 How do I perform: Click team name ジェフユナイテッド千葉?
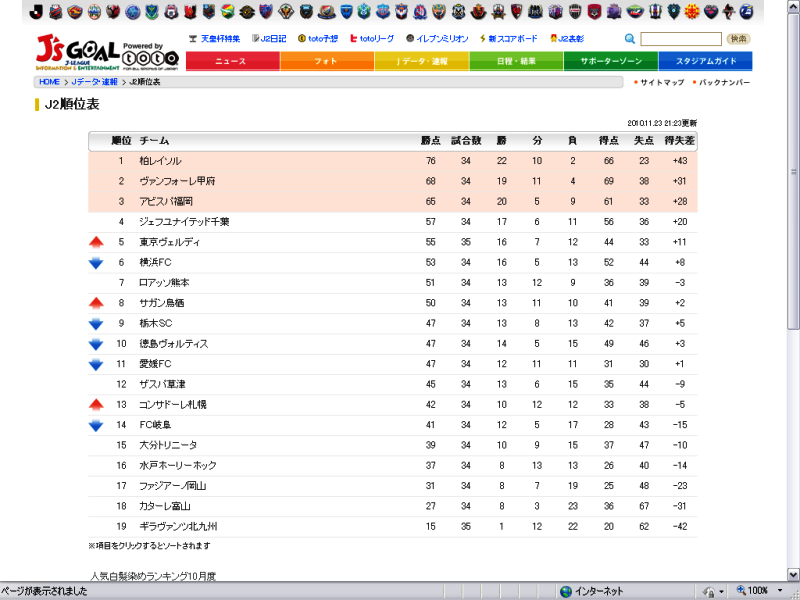(x=184, y=222)
